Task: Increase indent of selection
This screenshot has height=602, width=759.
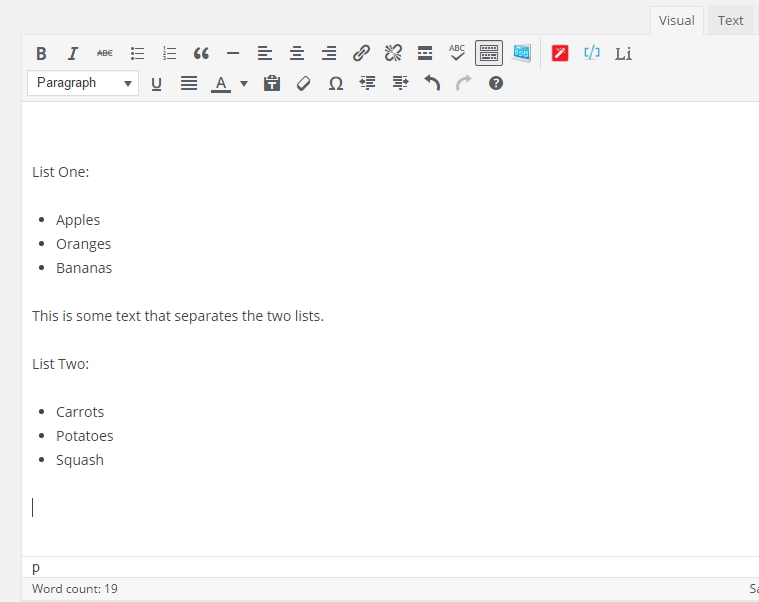Action: coord(400,84)
